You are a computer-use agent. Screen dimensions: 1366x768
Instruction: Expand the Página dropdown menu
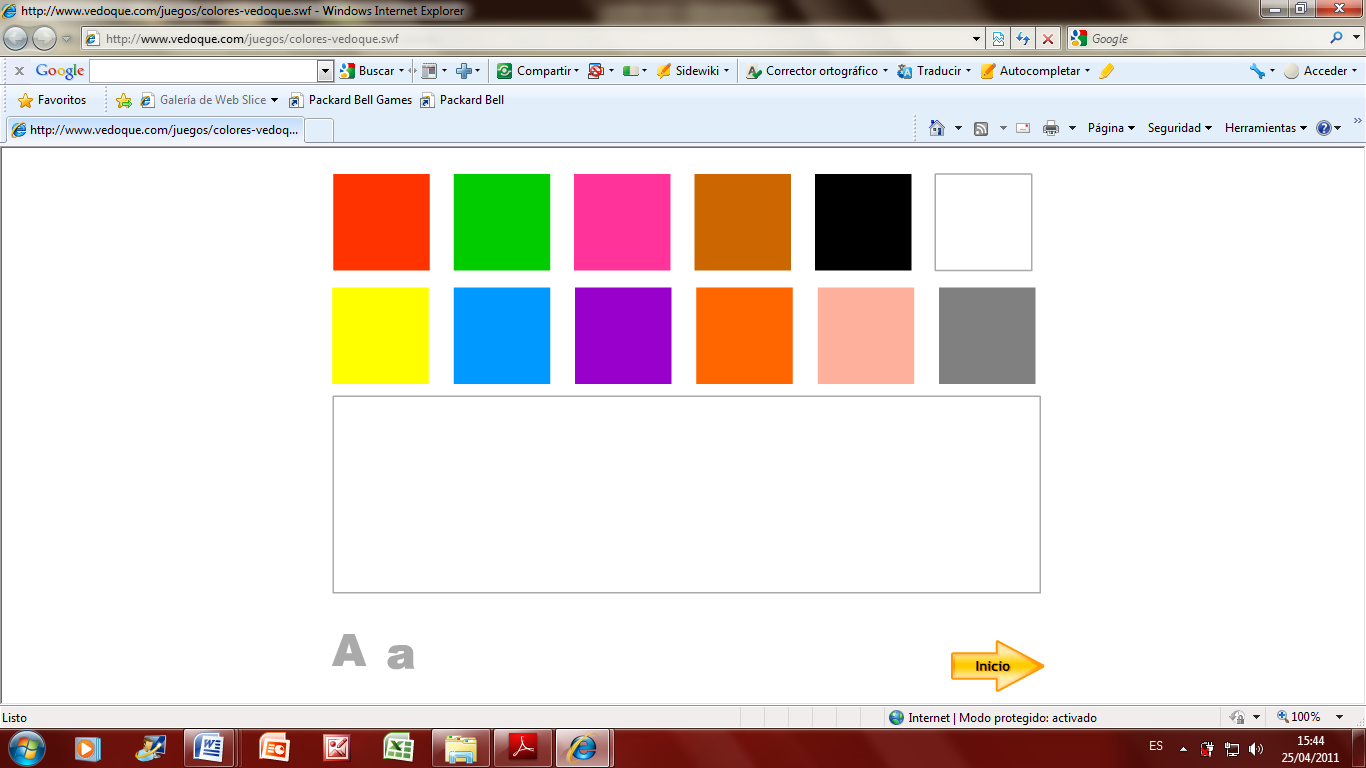(x=1111, y=128)
